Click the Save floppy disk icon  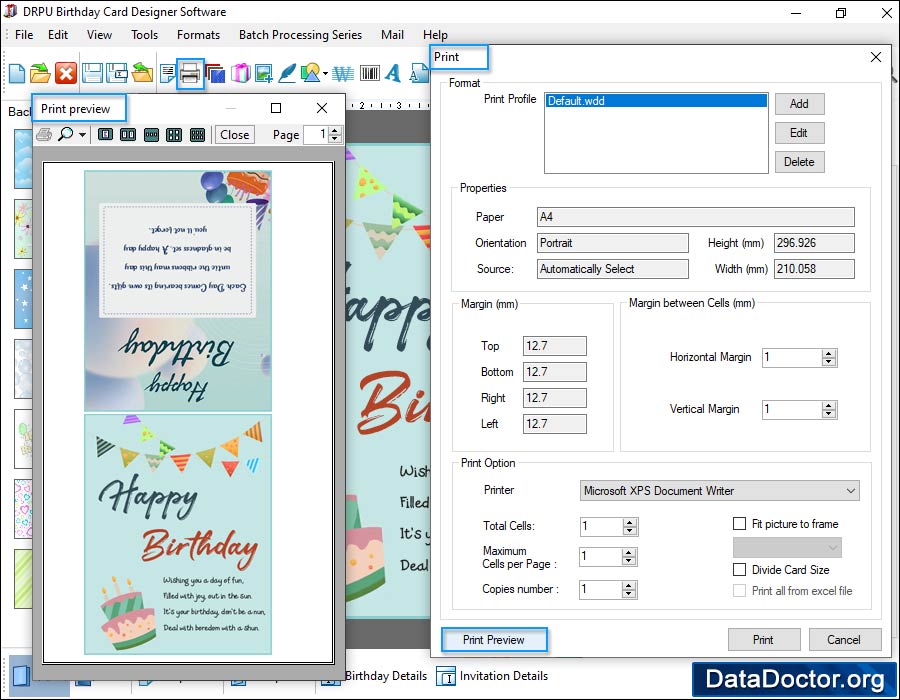[92, 73]
